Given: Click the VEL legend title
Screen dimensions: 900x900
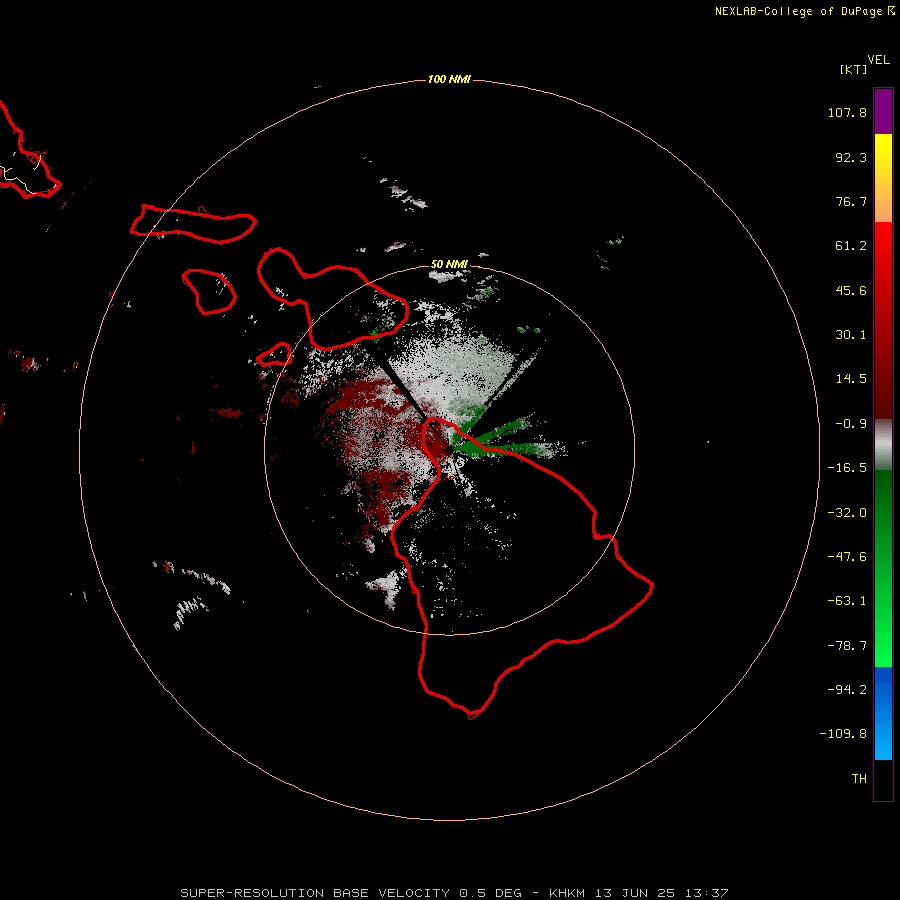Looking at the screenshot, I should (878, 60).
